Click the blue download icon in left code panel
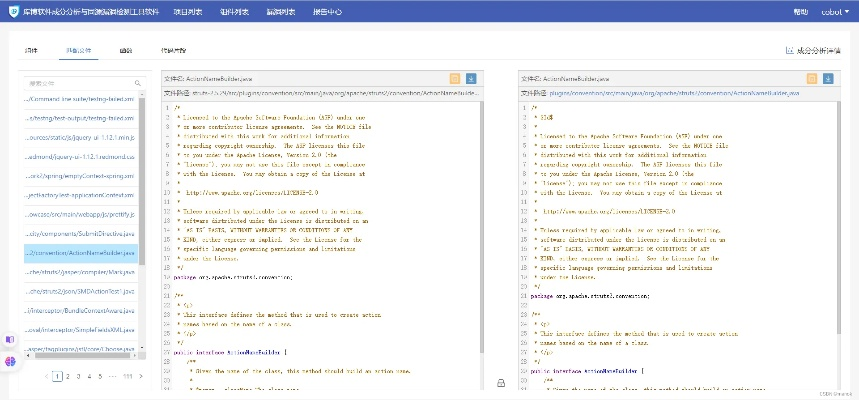Image resolution: width=859 pixels, height=400 pixels. tap(471, 79)
